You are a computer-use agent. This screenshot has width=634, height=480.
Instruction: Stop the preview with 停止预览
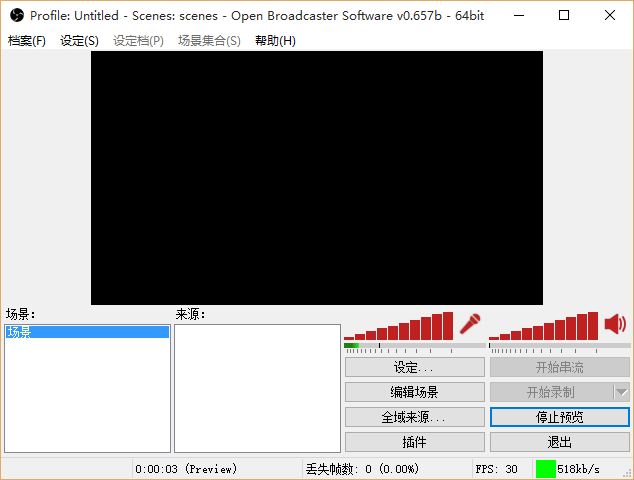[x=559, y=417]
